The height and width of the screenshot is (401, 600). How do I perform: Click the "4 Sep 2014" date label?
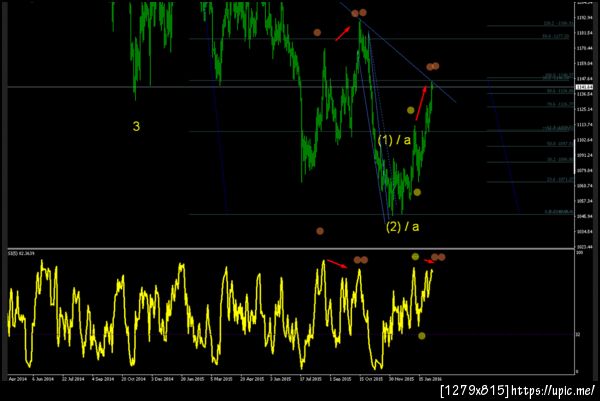(103, 379)
